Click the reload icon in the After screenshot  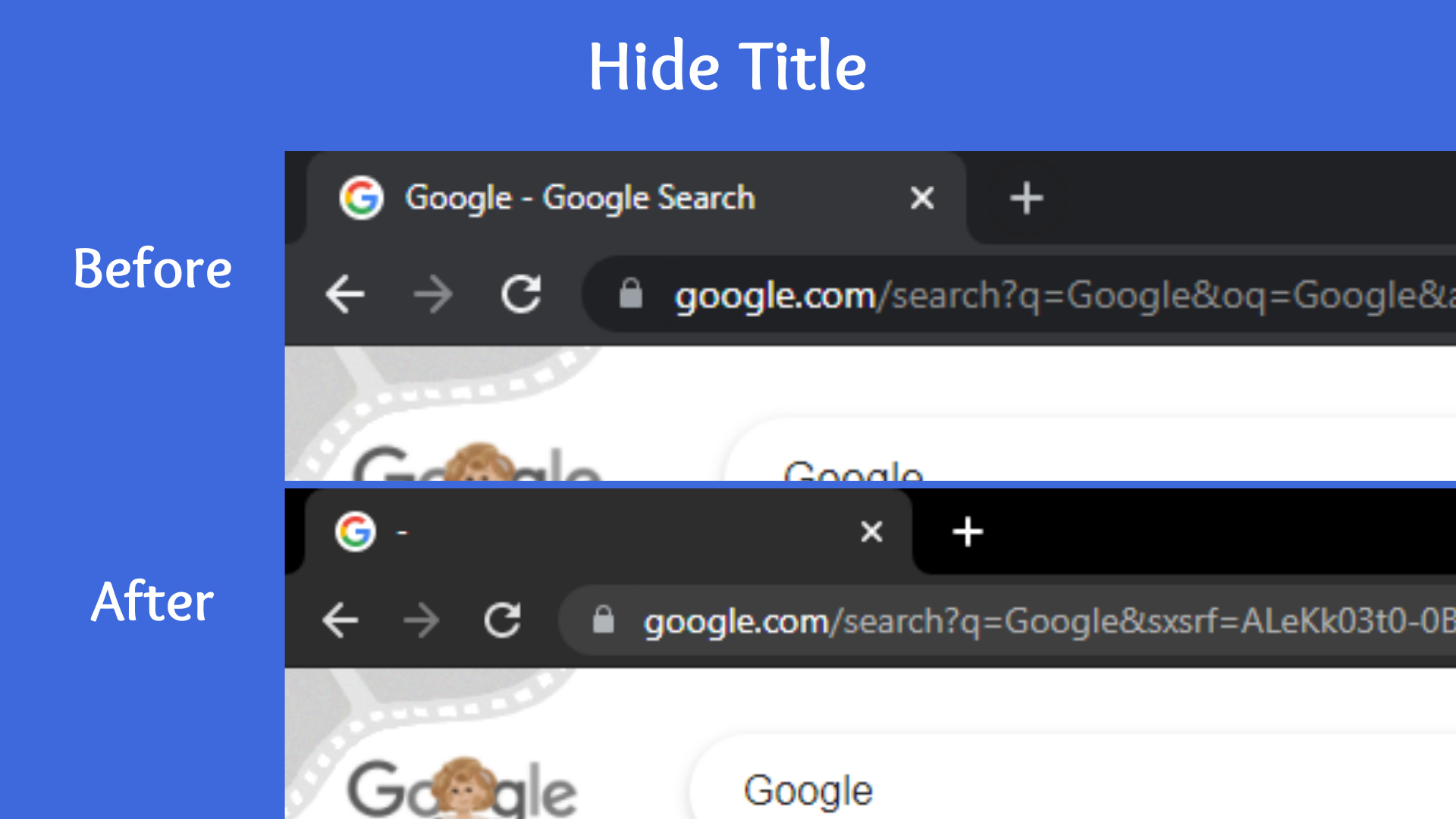pos(502,620)
